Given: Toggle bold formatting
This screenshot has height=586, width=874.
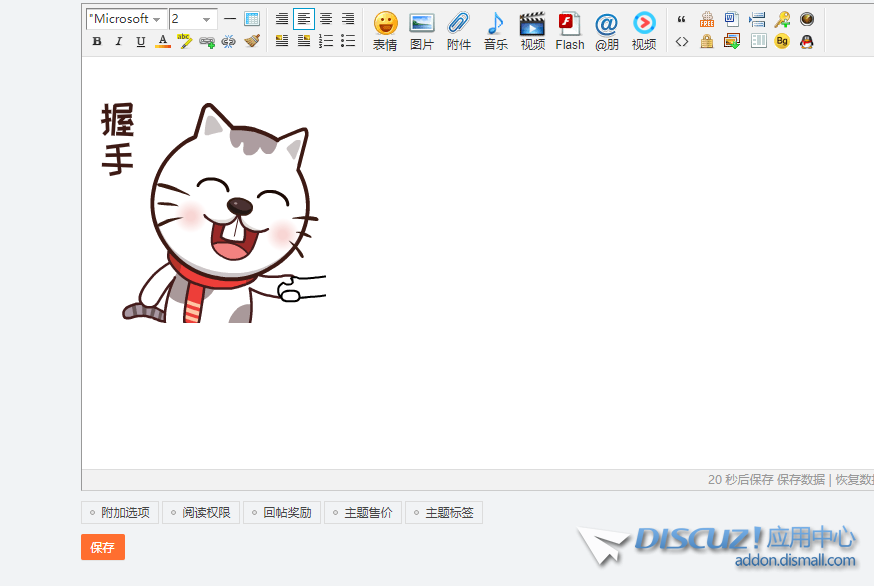Looking at the screenshot, I should pyautogui.click(x=97, y=41).
